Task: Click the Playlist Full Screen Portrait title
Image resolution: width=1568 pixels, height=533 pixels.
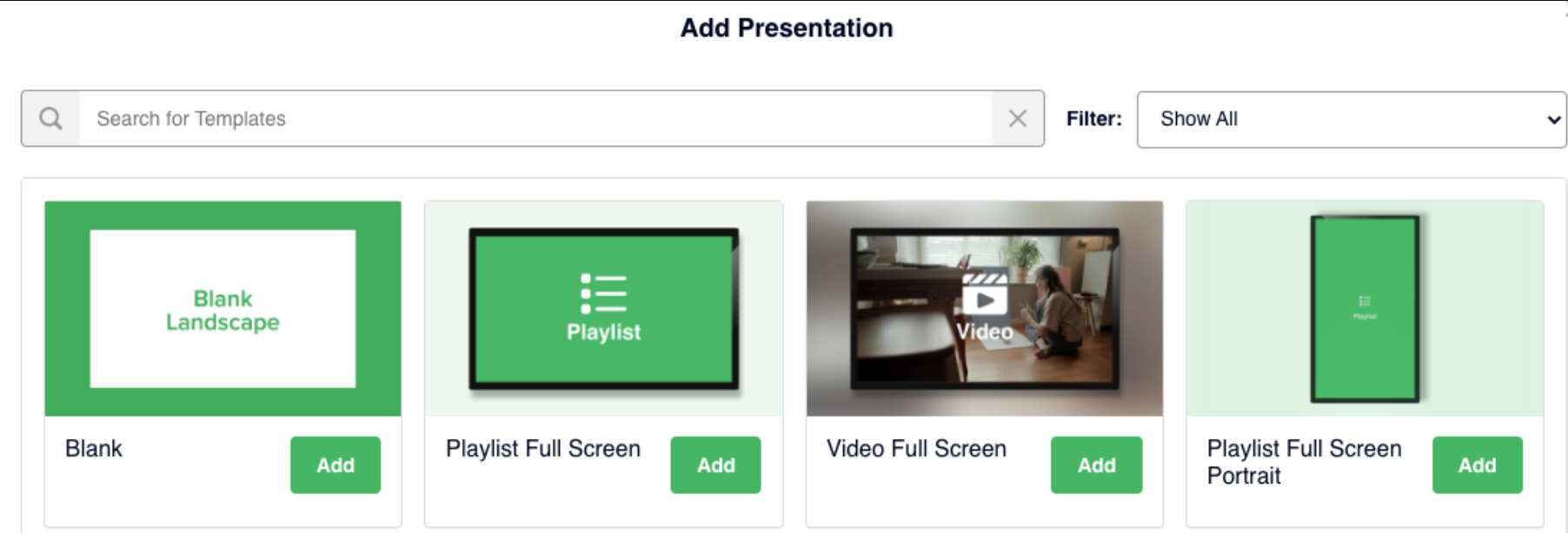Action: [1304, 462]
